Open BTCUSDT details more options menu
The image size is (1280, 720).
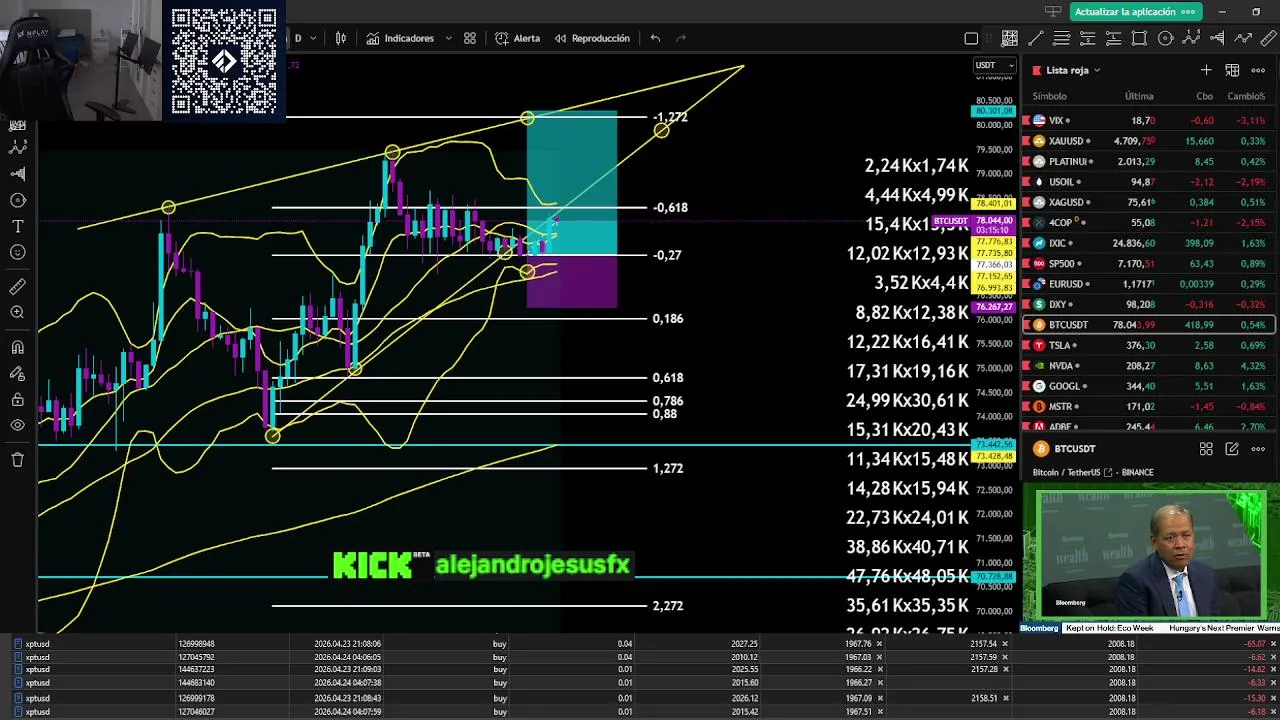pyautogui.click(x=1258, y=449)
